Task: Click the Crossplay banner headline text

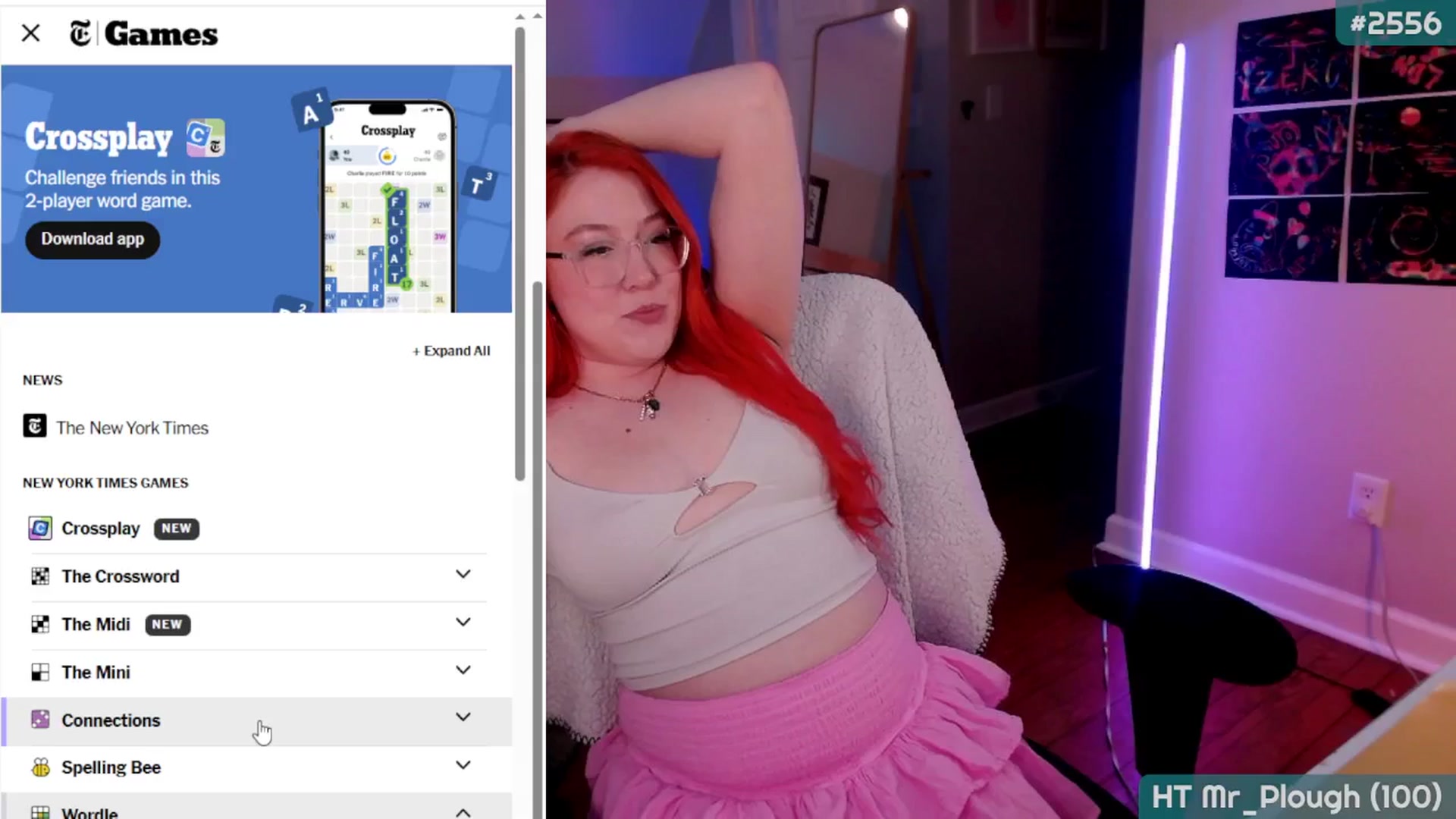Action: (x=99, y=137)
